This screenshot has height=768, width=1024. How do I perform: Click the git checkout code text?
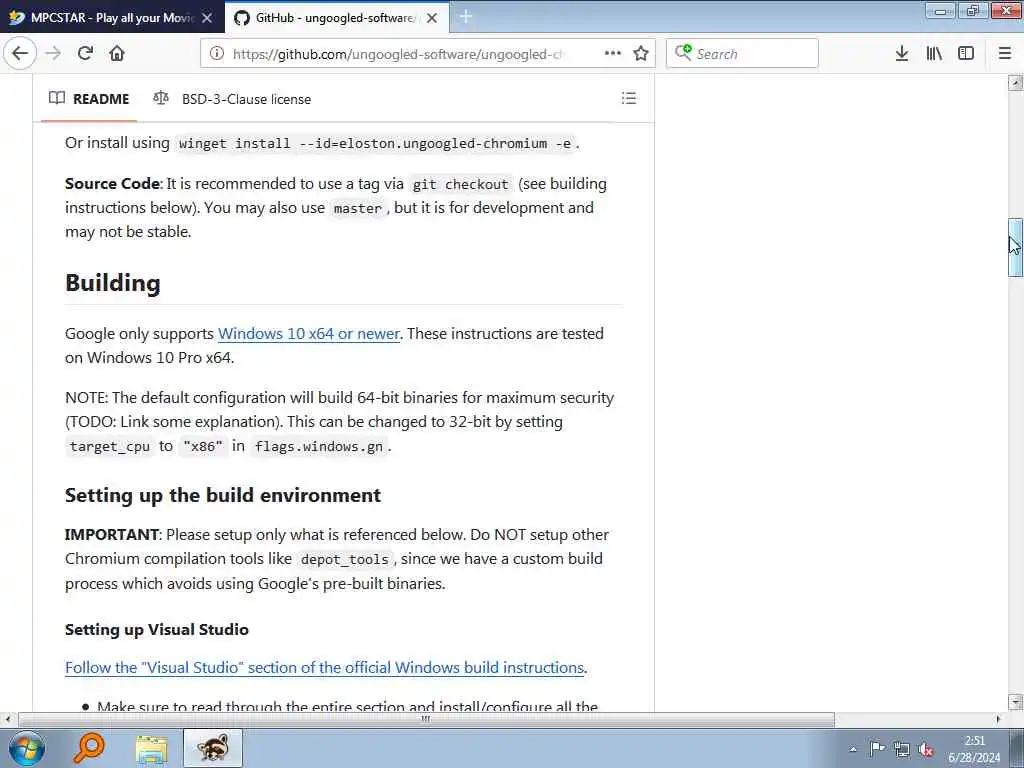(x=460, y=185)
